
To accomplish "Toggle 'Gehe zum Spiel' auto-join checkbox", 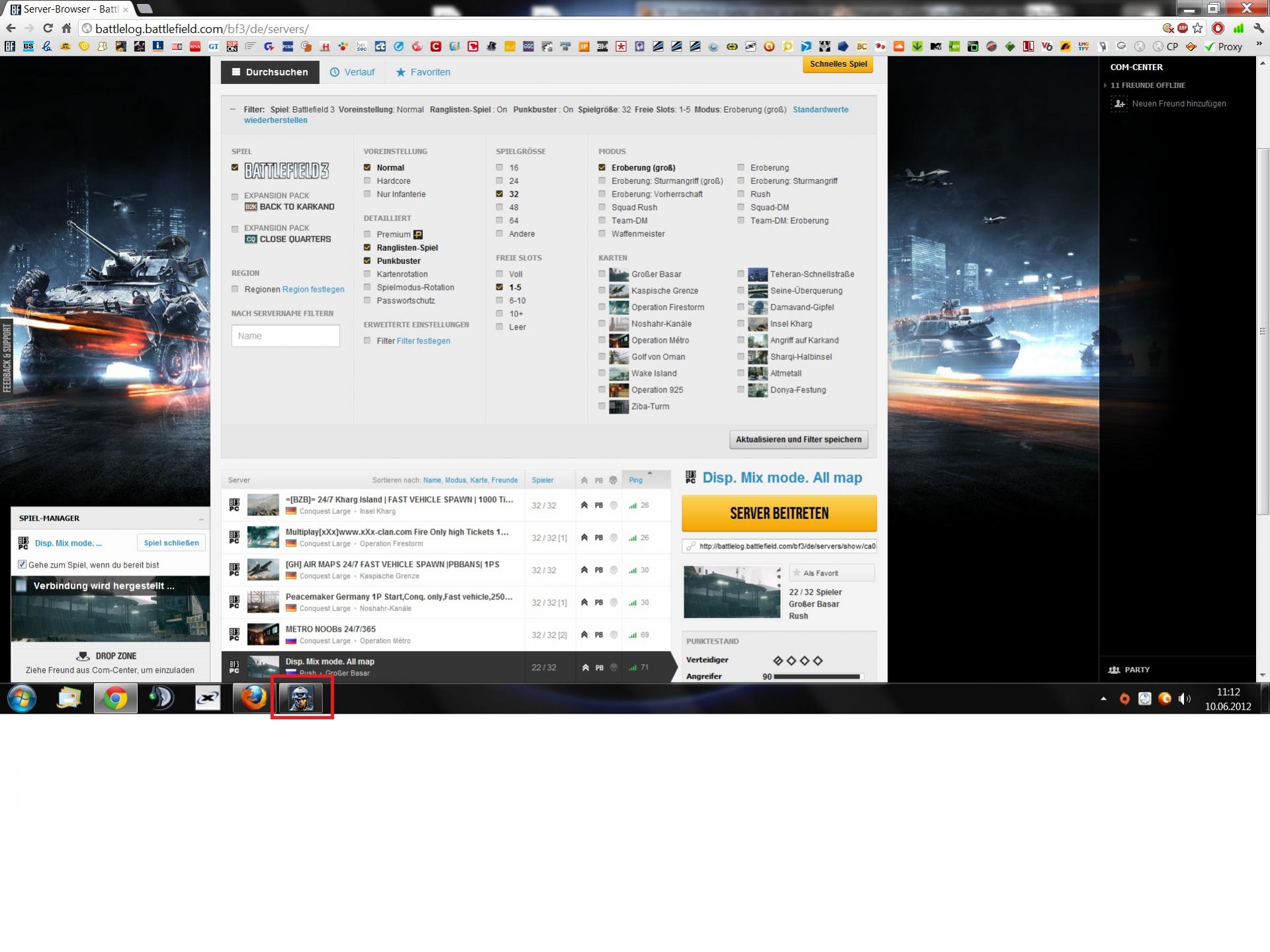I will [23, 564].
